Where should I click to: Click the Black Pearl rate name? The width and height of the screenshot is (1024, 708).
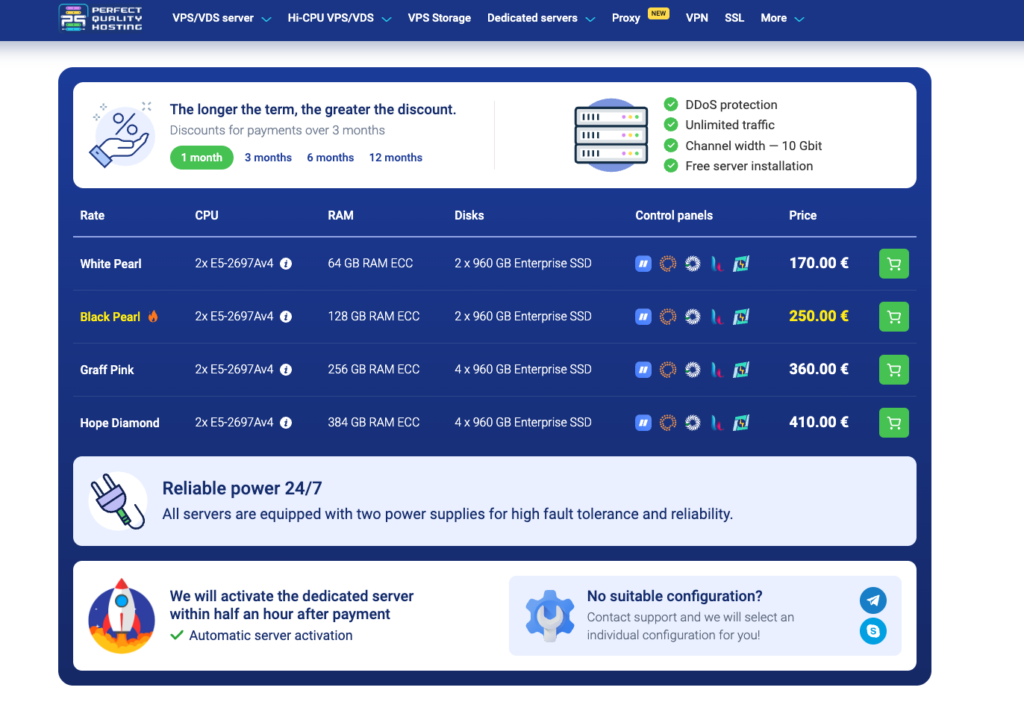[110, 317]
